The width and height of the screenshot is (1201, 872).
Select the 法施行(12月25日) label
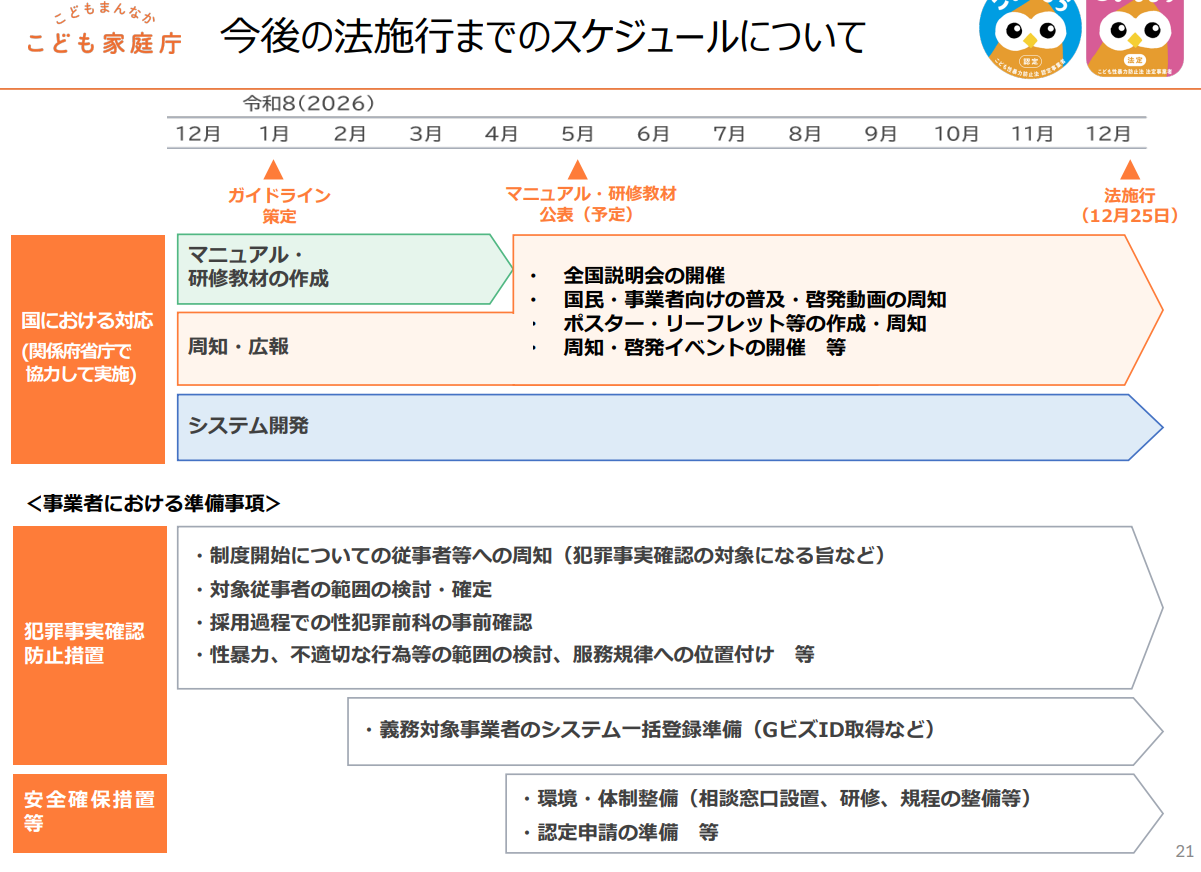(x=1130, y=205)
